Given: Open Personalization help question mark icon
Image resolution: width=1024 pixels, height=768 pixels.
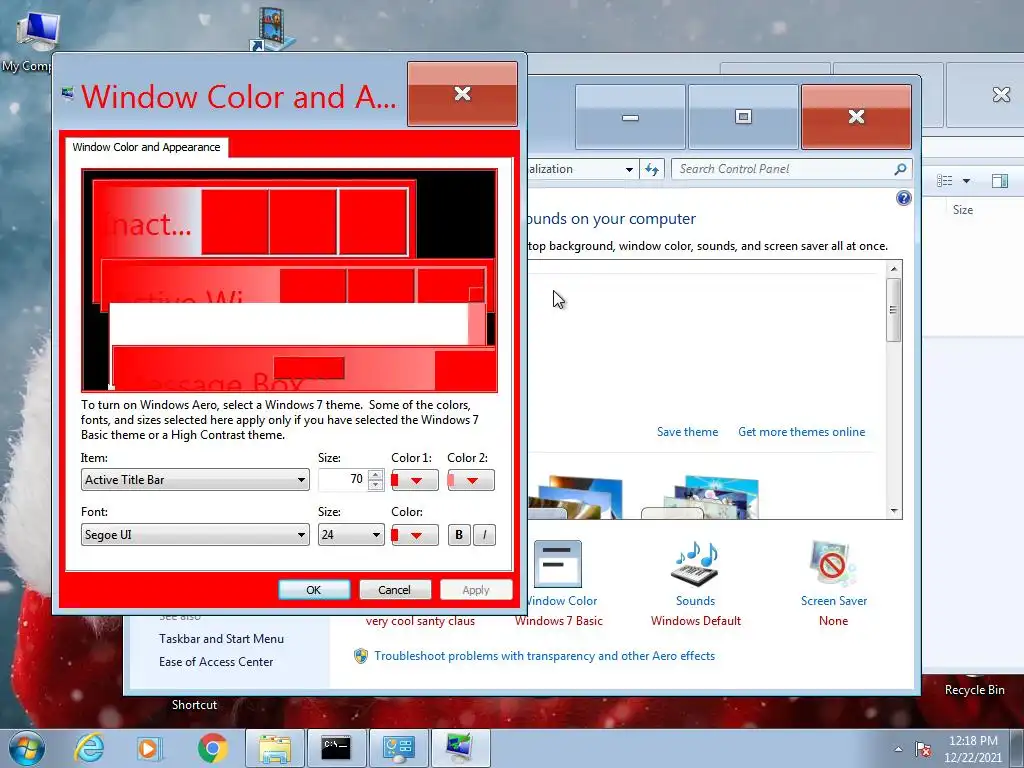Looking at the screenshot, I should point(904,198).
